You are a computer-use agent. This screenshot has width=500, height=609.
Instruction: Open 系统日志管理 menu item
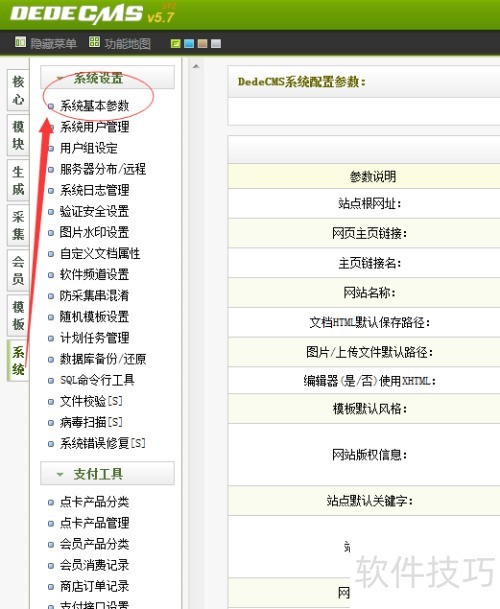tap(94, 190)
